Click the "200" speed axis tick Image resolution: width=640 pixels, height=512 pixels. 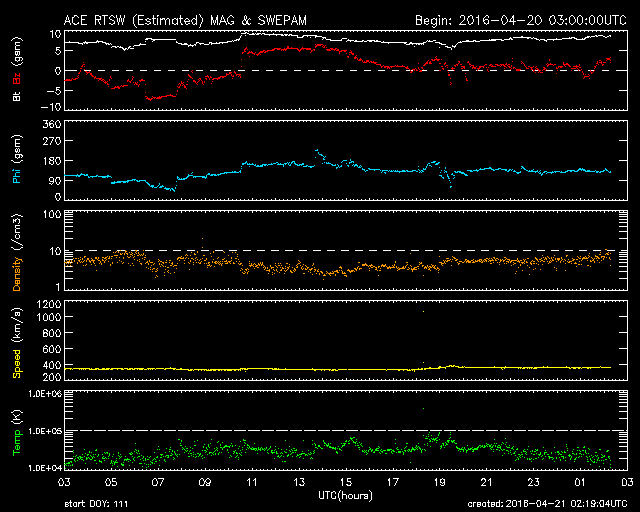tap(52, 377)
